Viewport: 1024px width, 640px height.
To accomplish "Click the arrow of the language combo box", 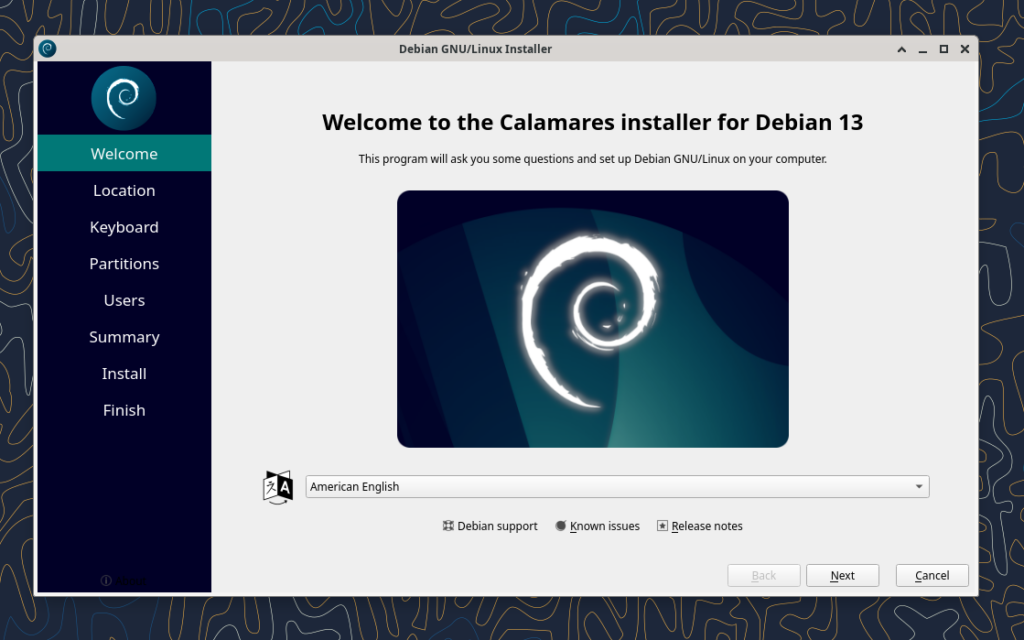I will [919, 487].
